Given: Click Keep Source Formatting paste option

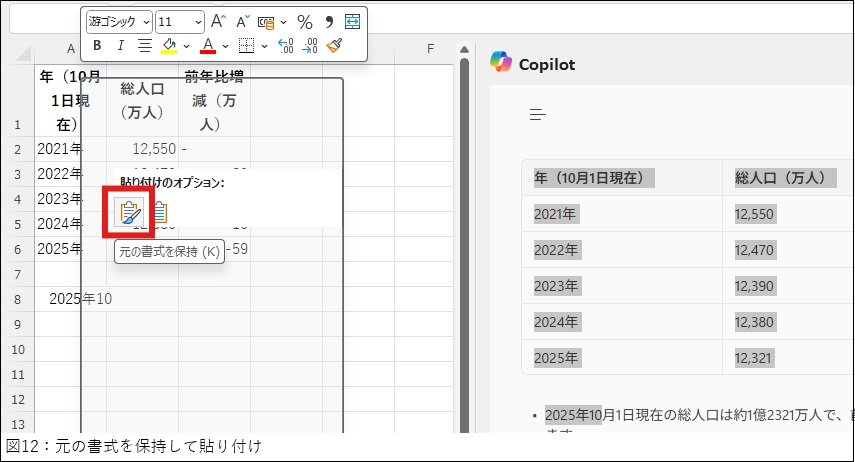Looking at the screenshot, I should coord(129,212).
